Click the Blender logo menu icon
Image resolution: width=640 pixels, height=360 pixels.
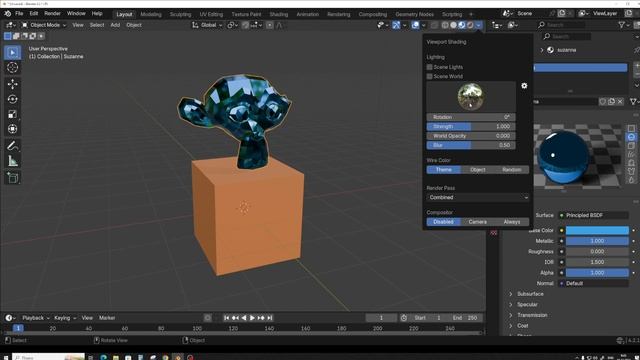click(7, 13)
